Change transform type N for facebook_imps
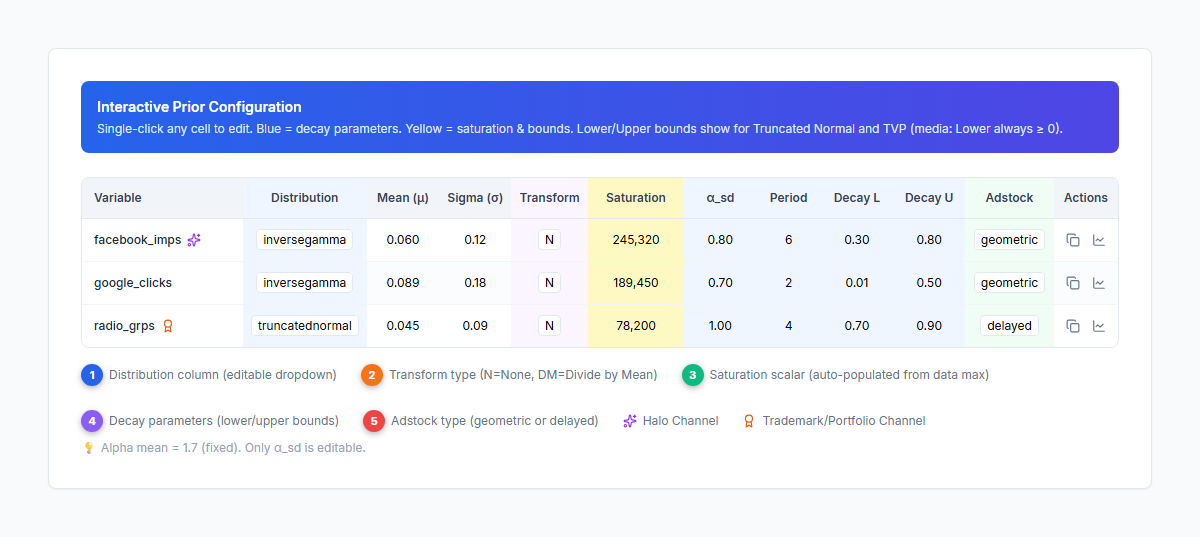 tap(549, 240)
